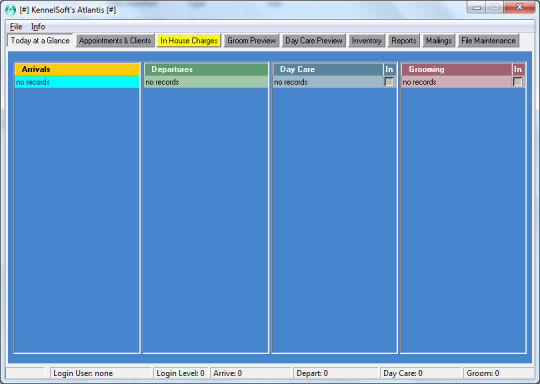The image size is (540, 384).
Task: Click 'Login User: none' status field
Action: 101,373
